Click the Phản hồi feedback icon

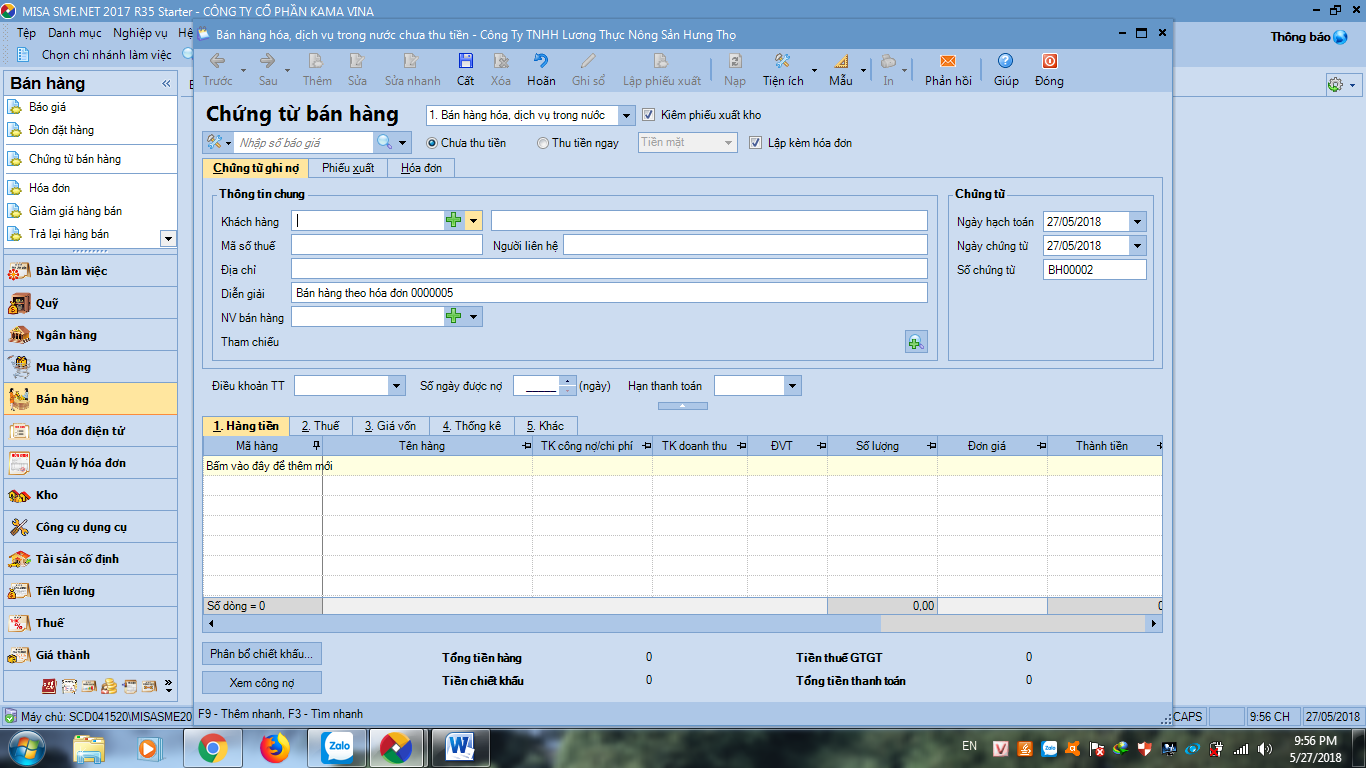point(947,62)
